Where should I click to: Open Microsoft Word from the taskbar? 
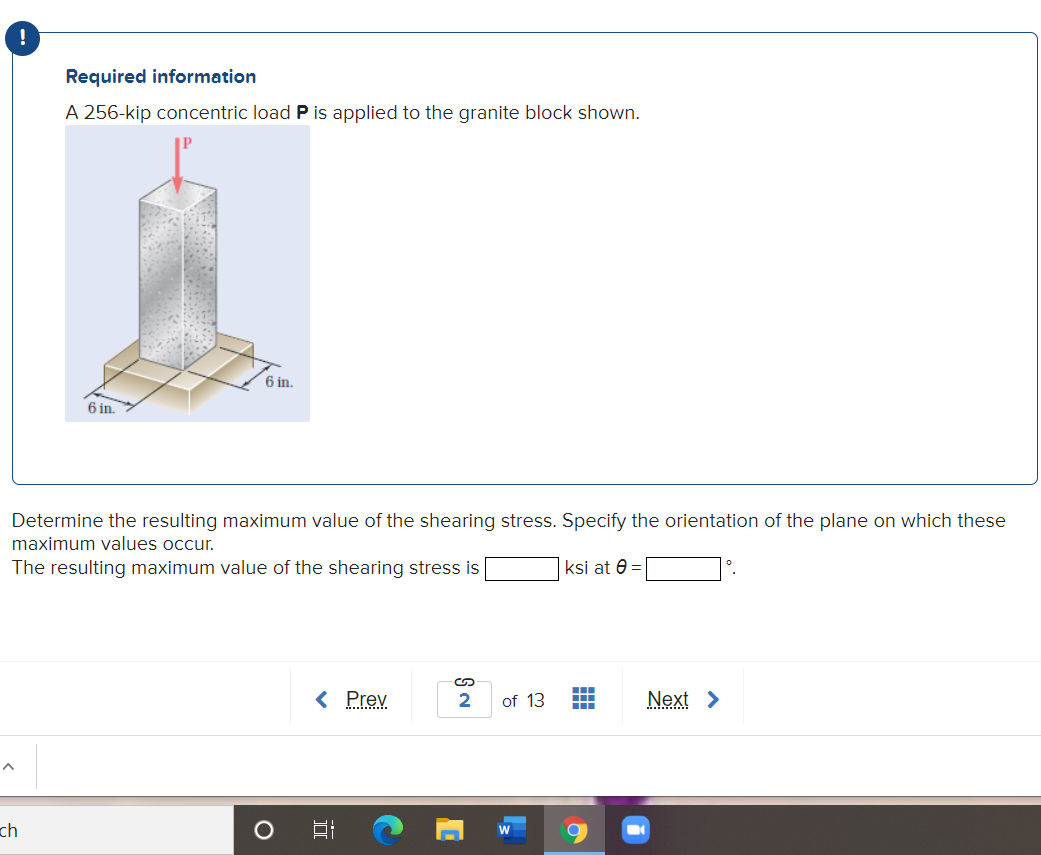click(x=511, y=829)
